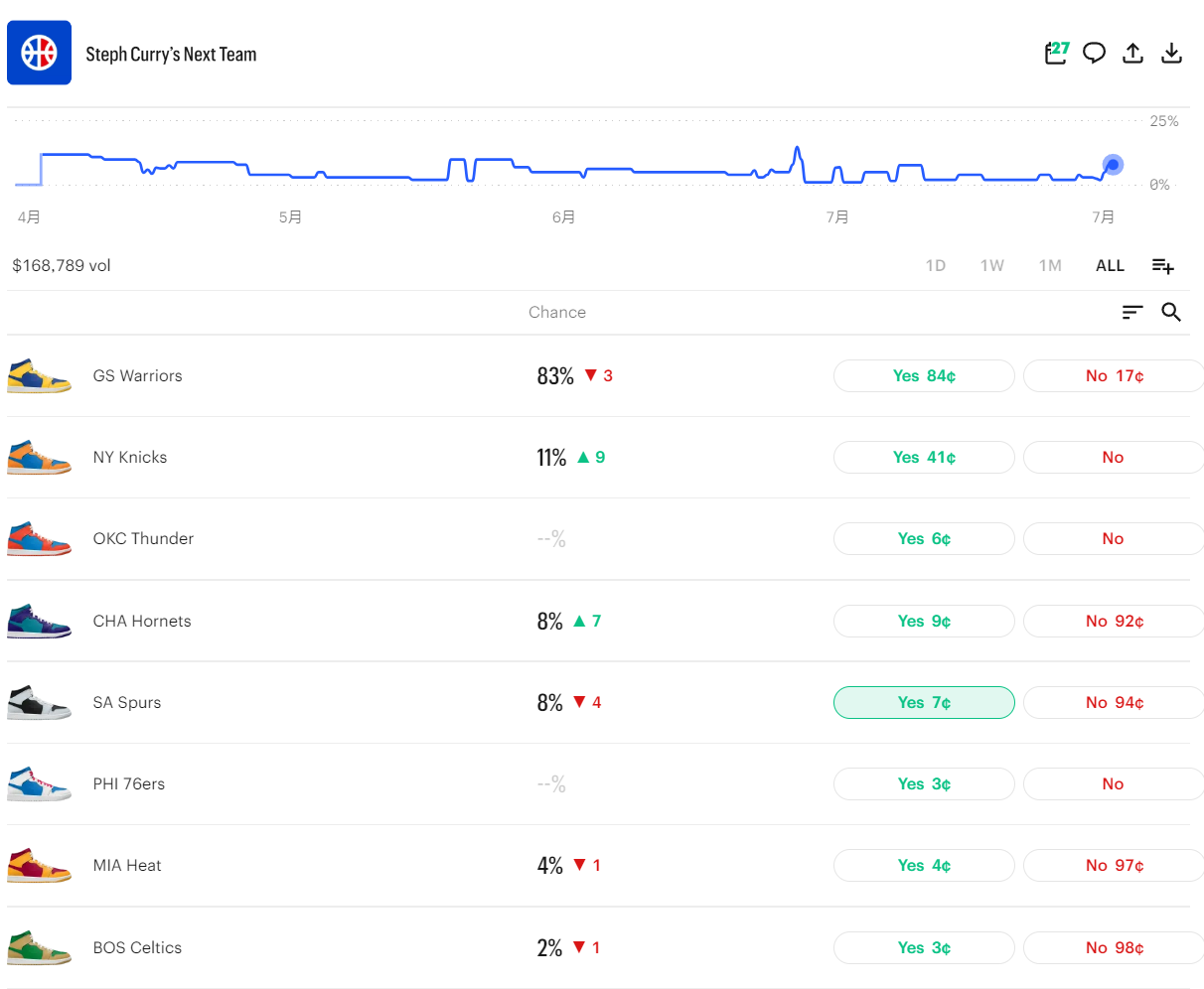Buy No 17¢ for GS Warriors
1204x989 pixels.
pos(1114,376)
